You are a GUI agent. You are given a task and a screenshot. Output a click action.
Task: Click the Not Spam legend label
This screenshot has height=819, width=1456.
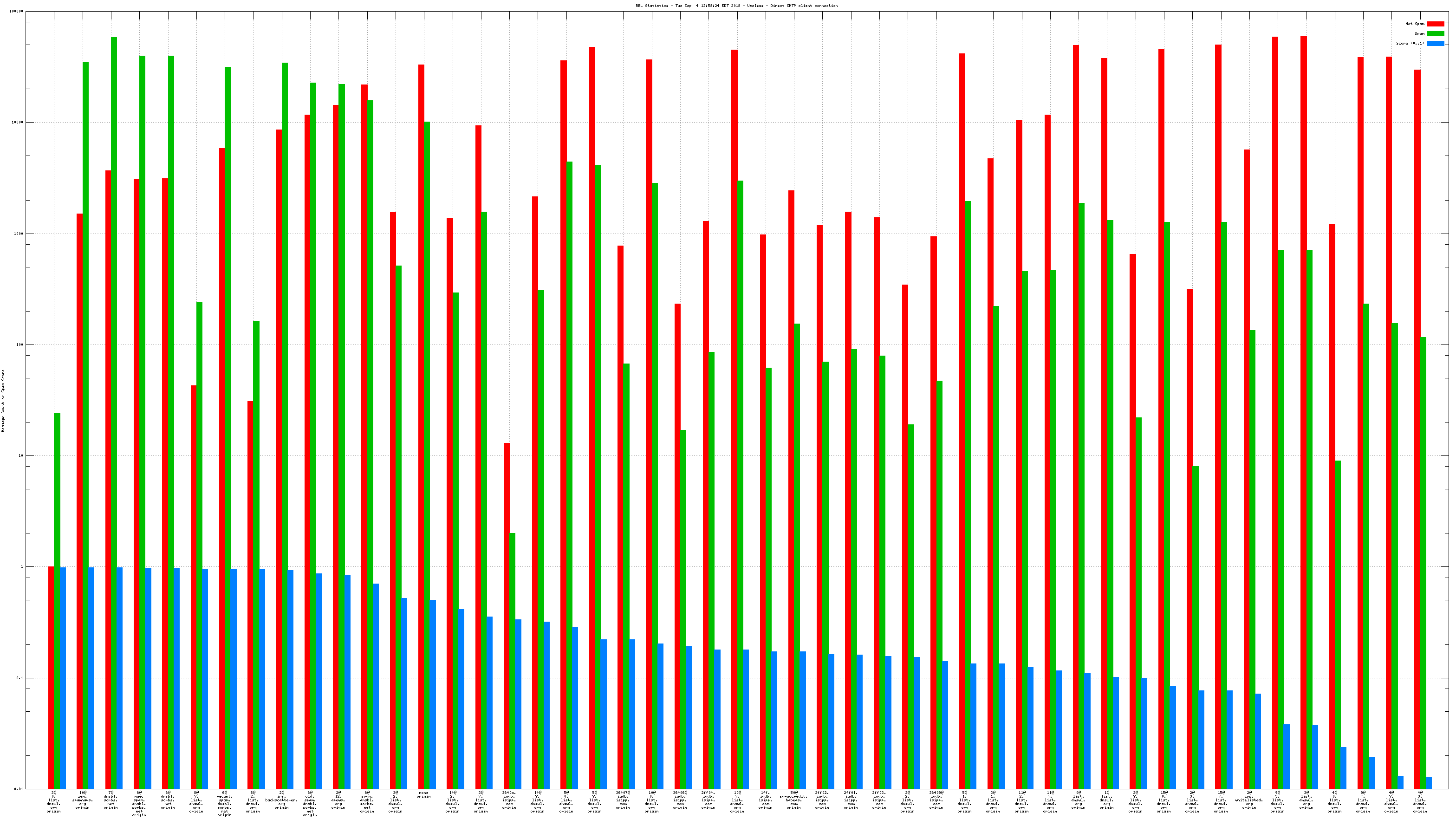pyautogui.click(x=1415, y=24)
